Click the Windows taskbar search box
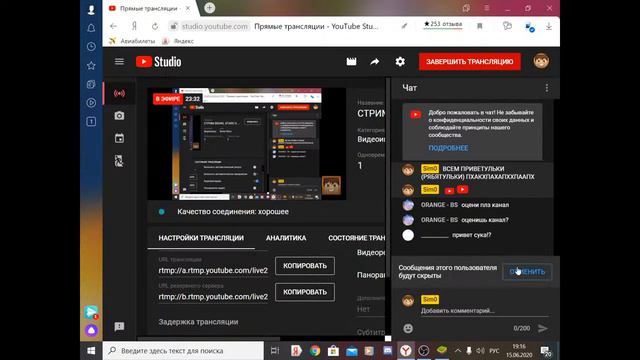This screenshot has height=360, width=640. tap(183, 351)
